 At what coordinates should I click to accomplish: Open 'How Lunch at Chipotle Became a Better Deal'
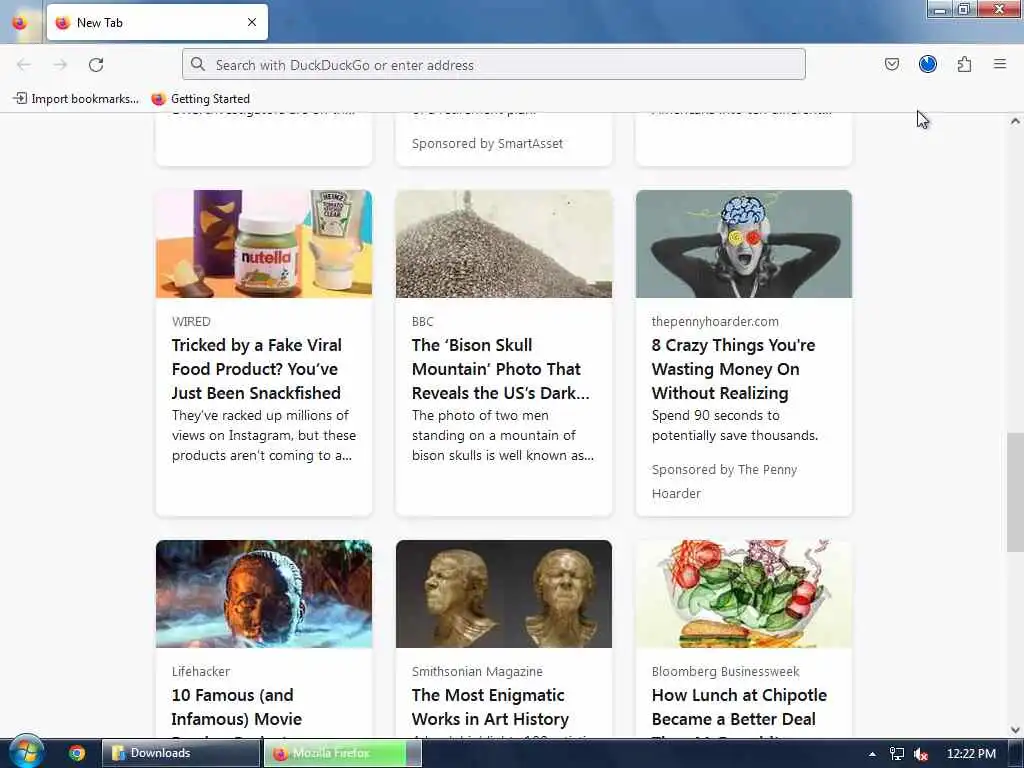739,707
